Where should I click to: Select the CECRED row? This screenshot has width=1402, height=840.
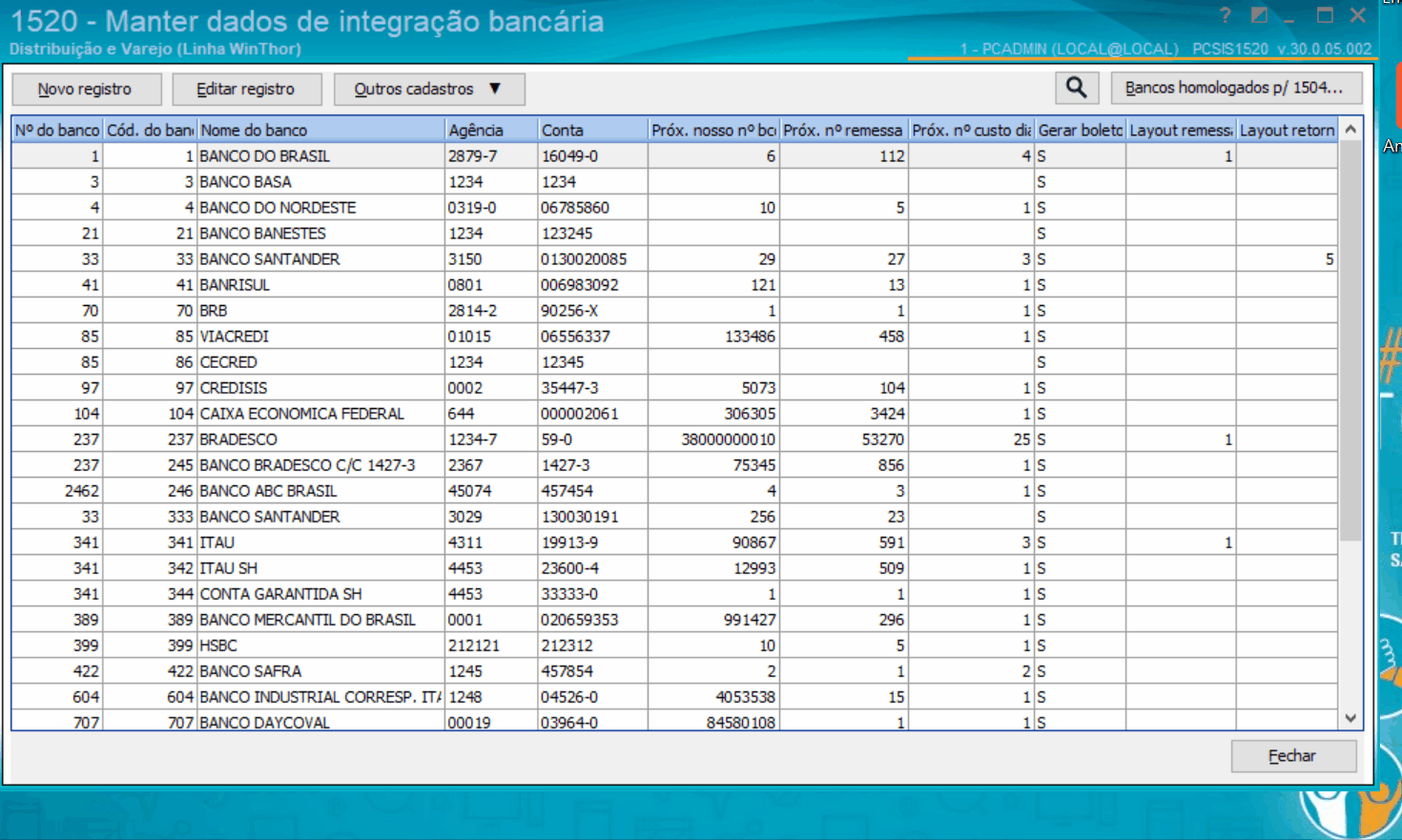coord(674,361)
